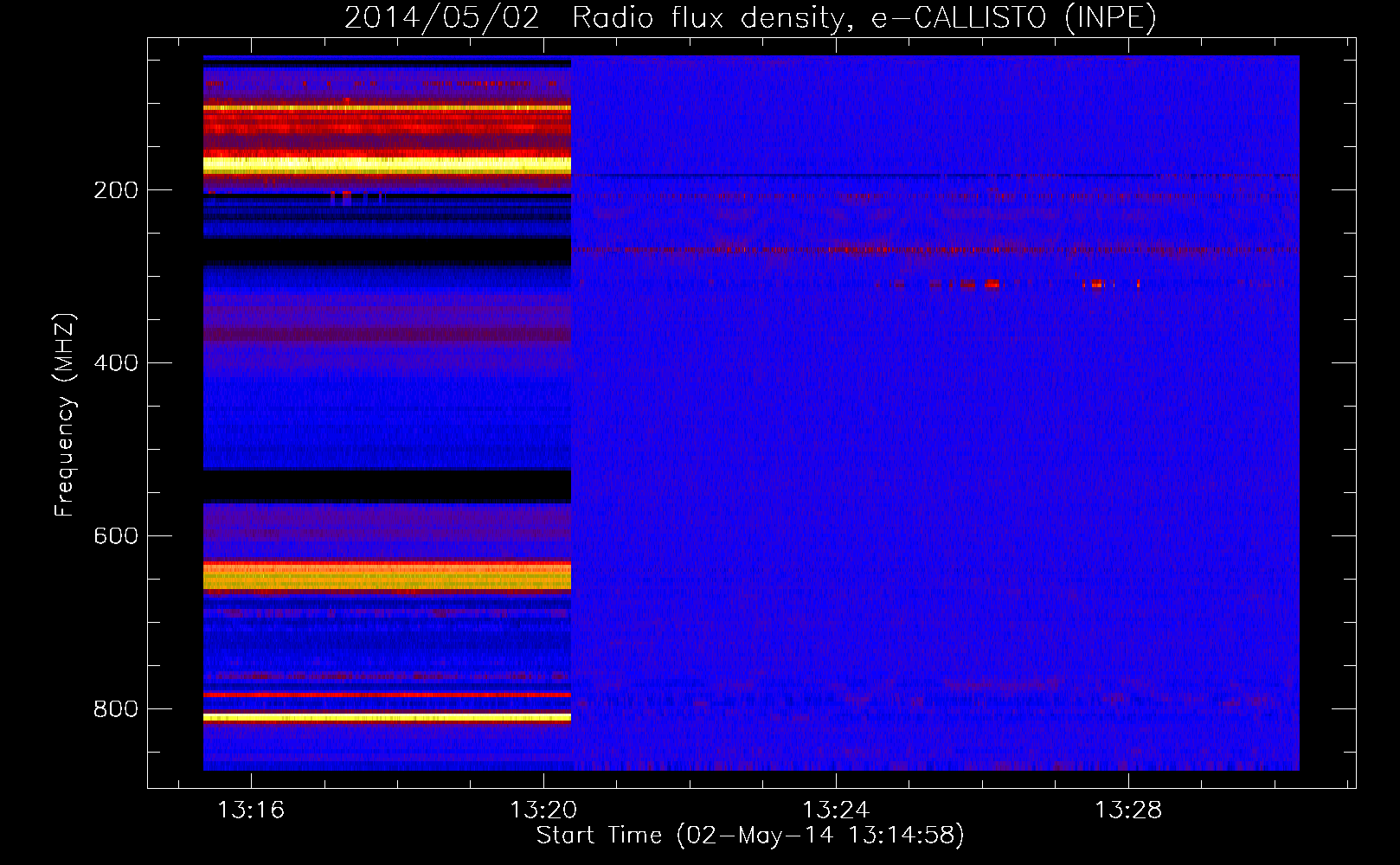The image size is (1400, 865).
Task: Click the 400 frequency tick label
Action: coord(116,362)
